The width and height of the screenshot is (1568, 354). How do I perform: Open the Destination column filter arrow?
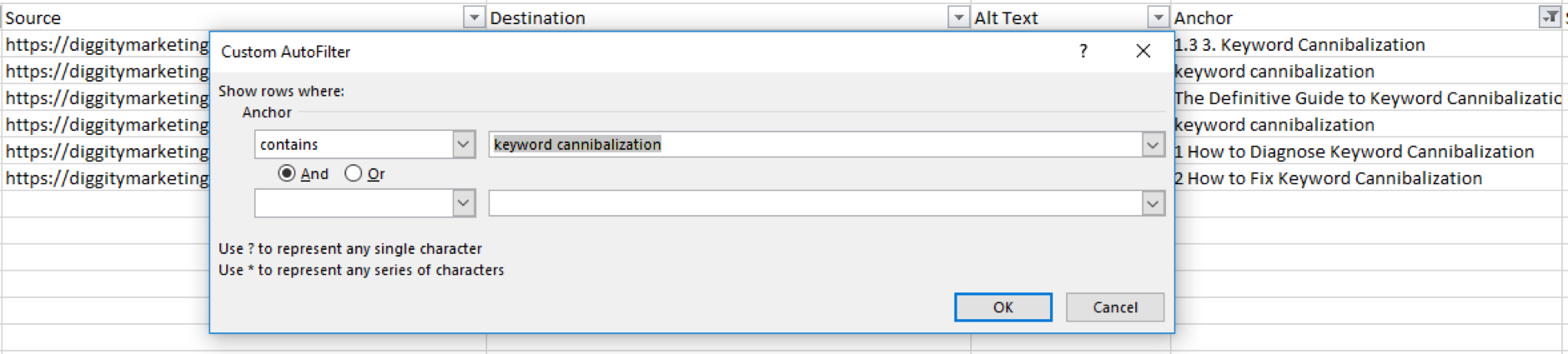(958, 17)
